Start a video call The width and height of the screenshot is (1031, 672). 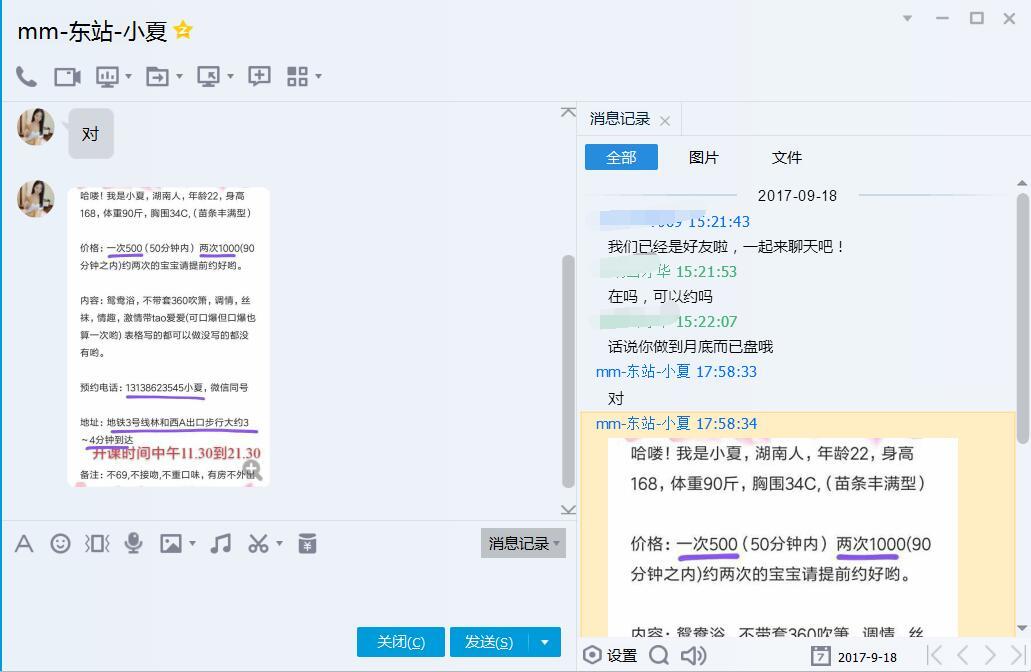tap(67, 77)
